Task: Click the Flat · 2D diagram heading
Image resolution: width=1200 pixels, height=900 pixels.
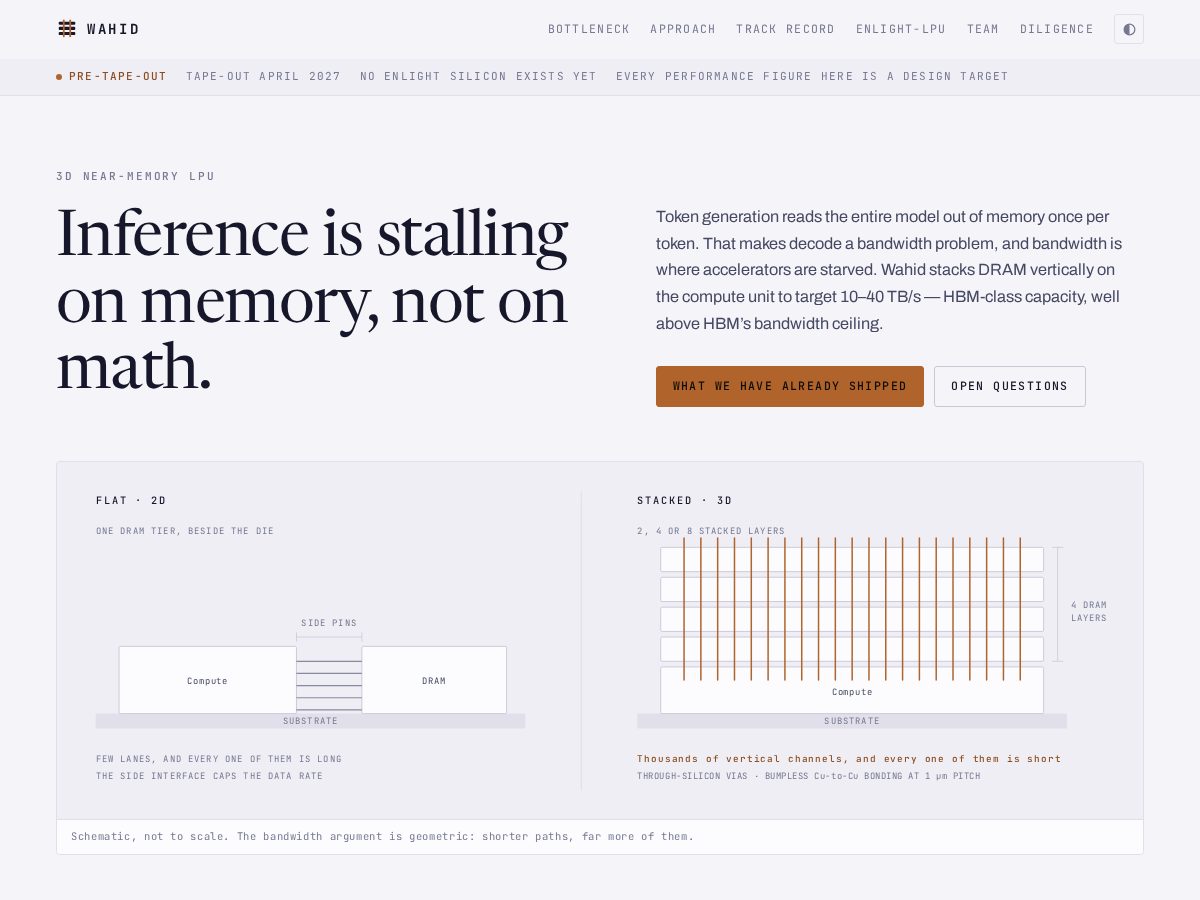Action: coord(131,500)
